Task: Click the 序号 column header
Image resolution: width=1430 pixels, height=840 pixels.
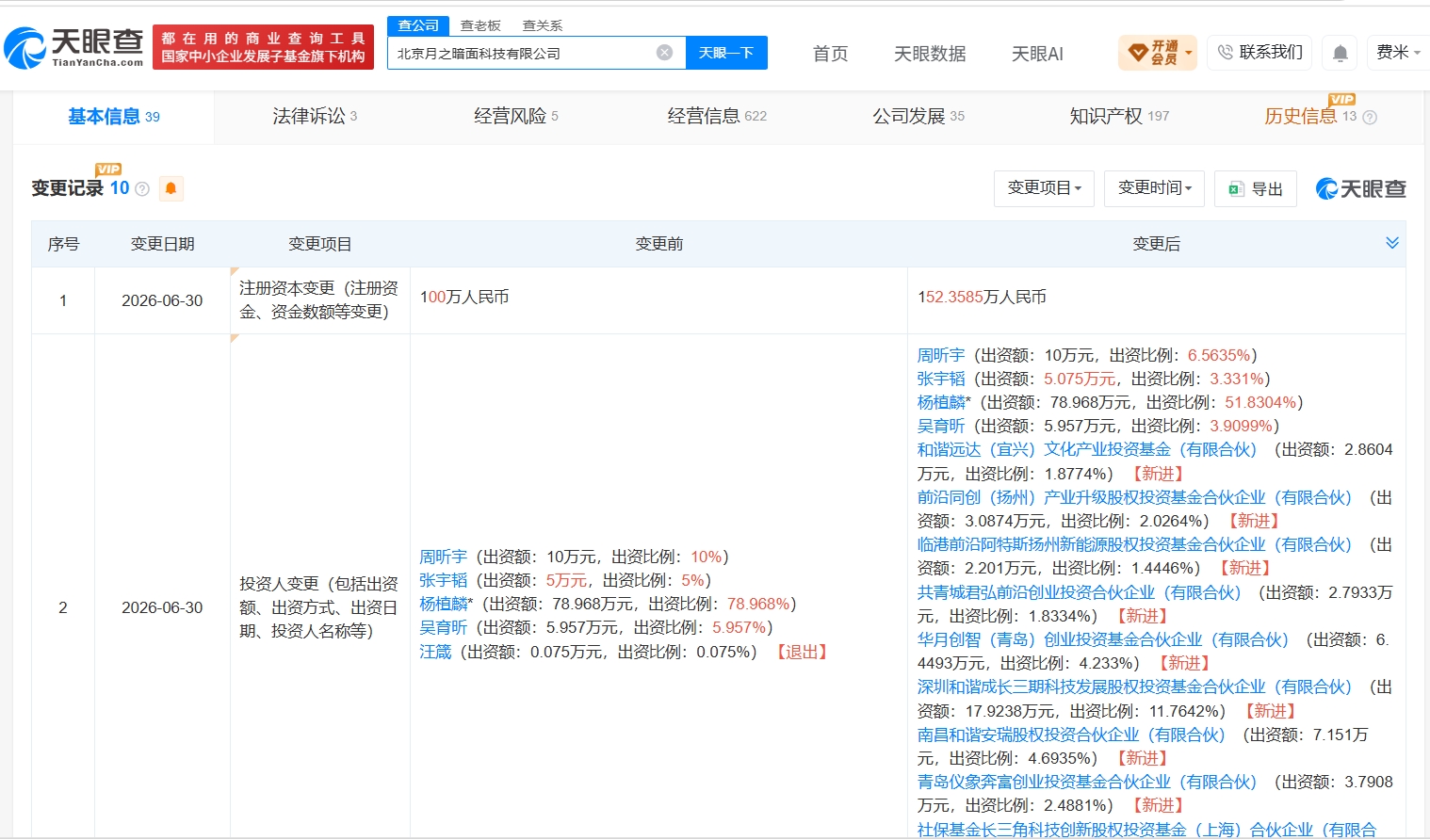Action: click(x=63, y=244)
